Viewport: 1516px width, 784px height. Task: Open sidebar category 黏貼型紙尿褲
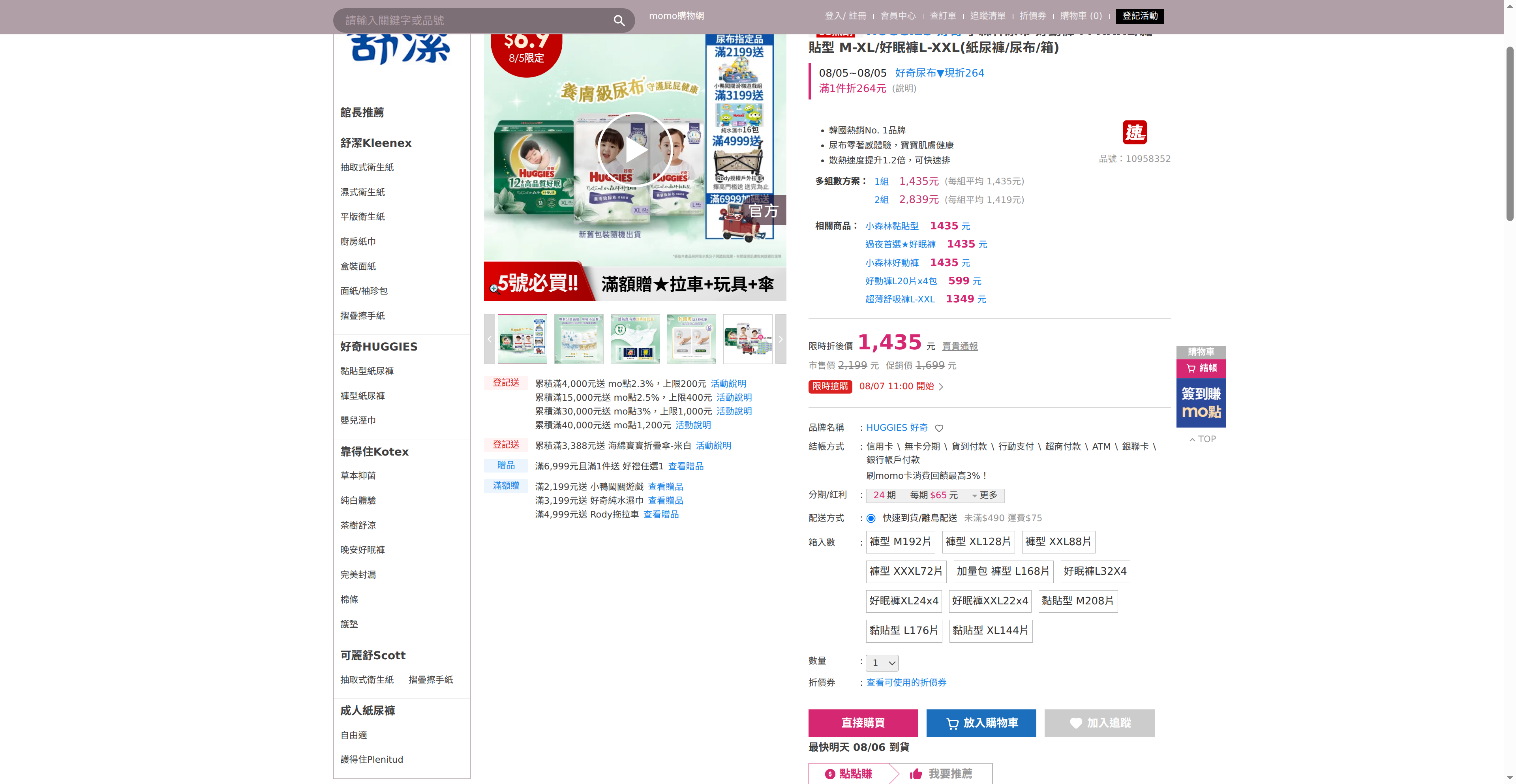click(x=367, y=371)
